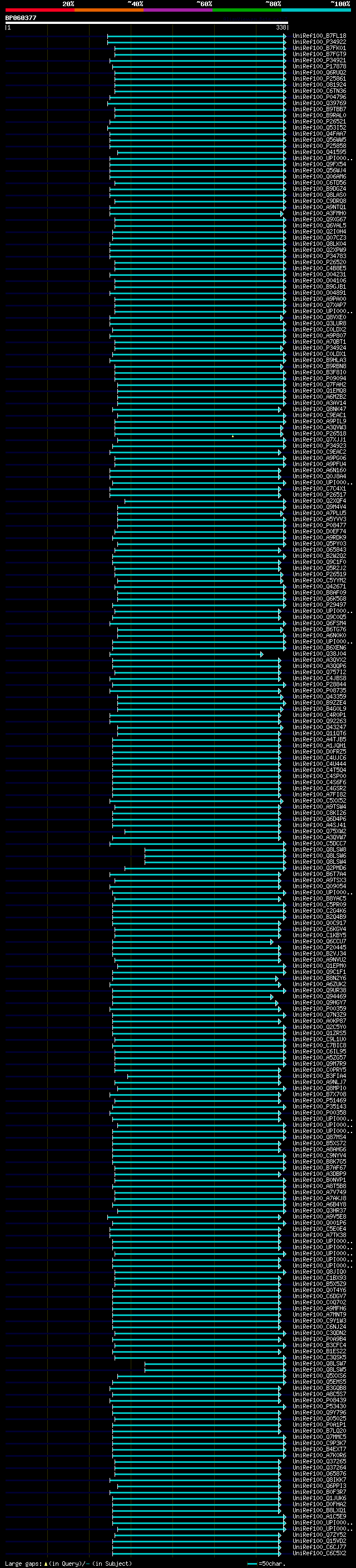The image size is (356, 1568).
Task: Click the yellow large-gap triangle in the legend
Action: (x=46, y=1563)
